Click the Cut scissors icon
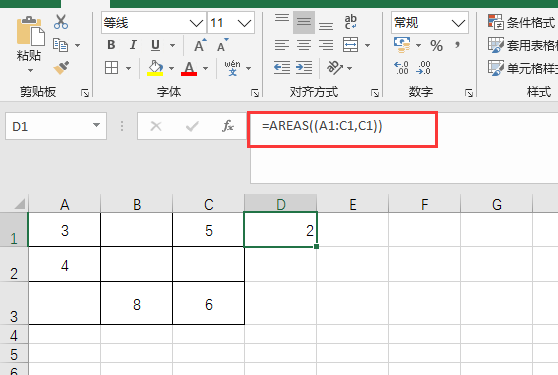This screenshot has height=375, width=558. pos(61,22)
